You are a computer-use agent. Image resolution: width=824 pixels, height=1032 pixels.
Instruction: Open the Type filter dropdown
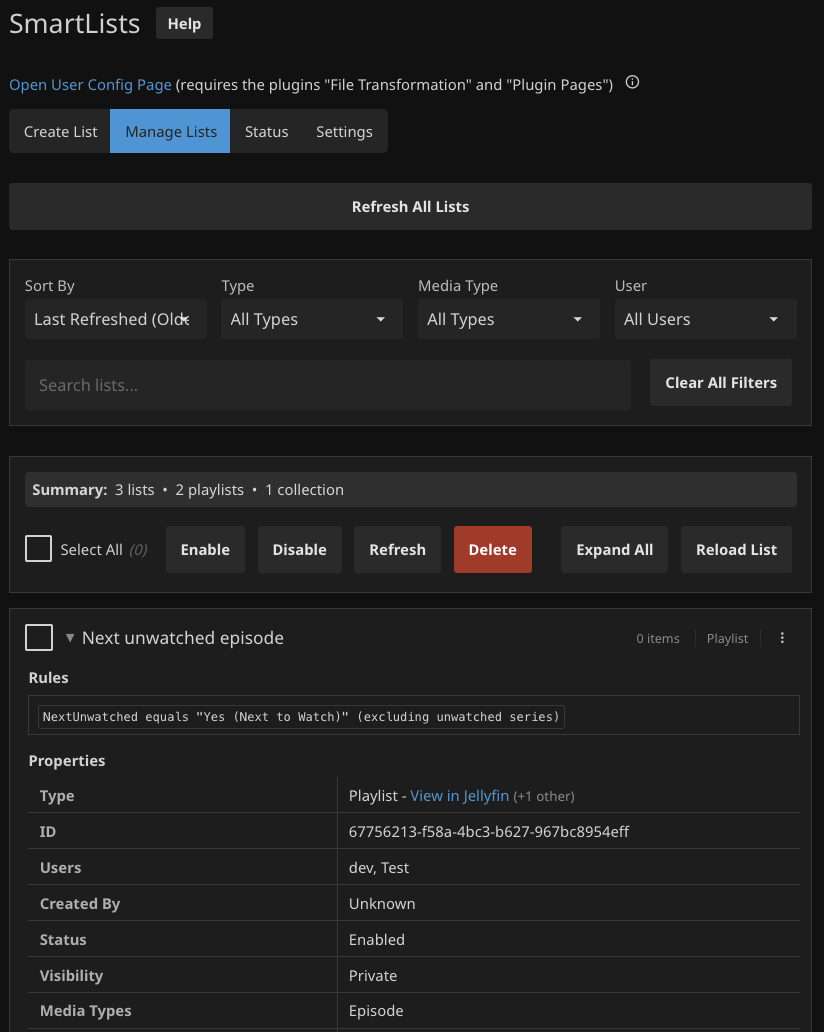point(312,319)
